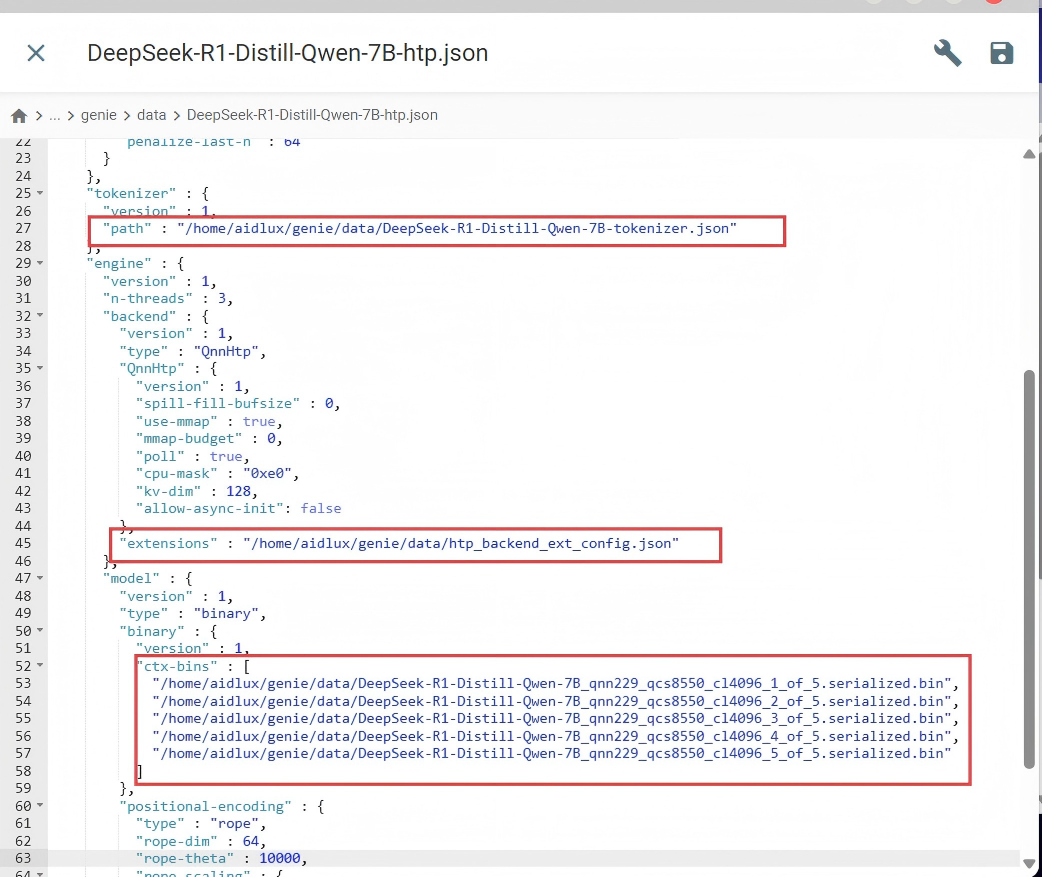Collapse the QnnHtp block at line 35

tap(40, 368)
